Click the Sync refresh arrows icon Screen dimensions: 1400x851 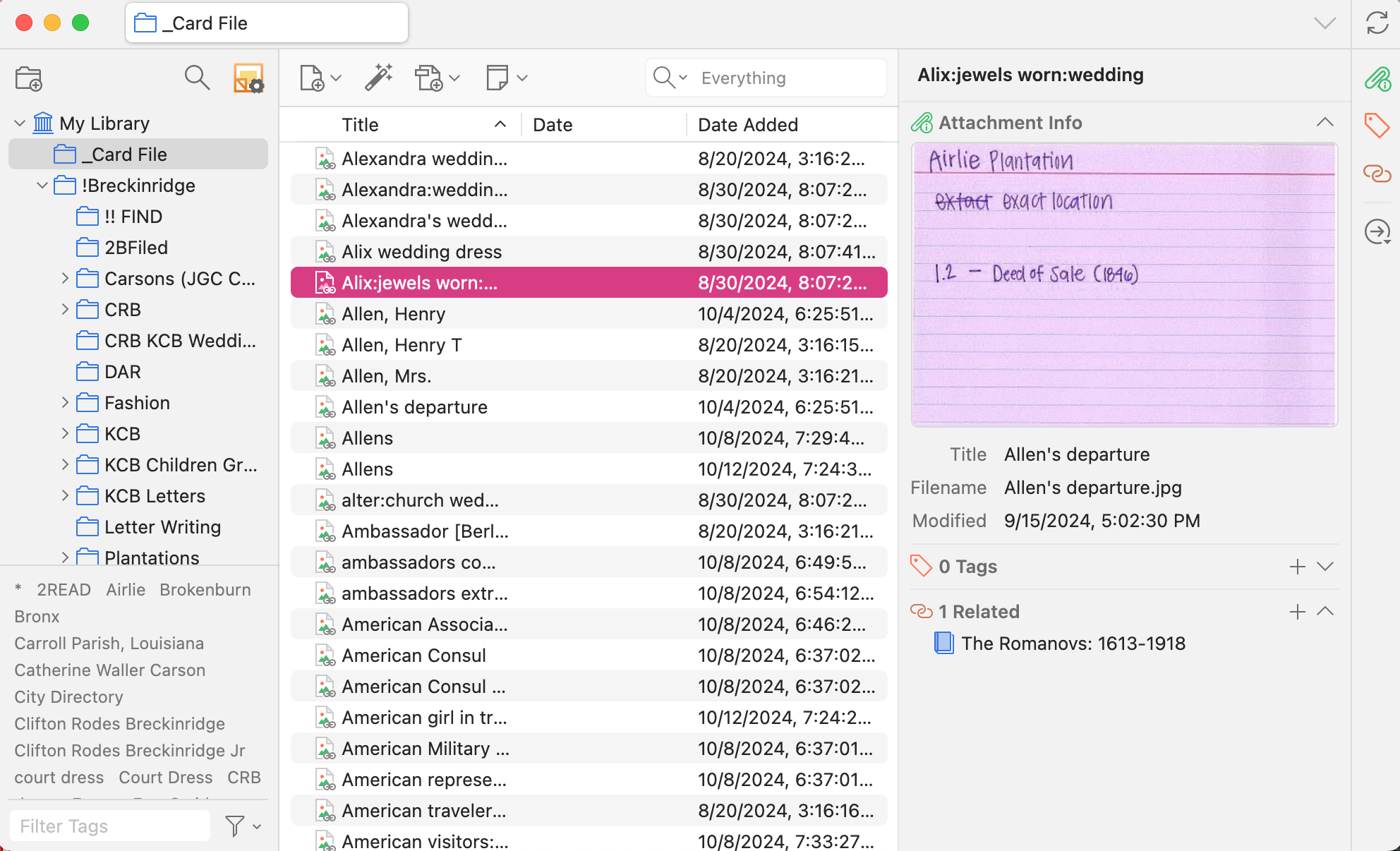click(1377, 23)
